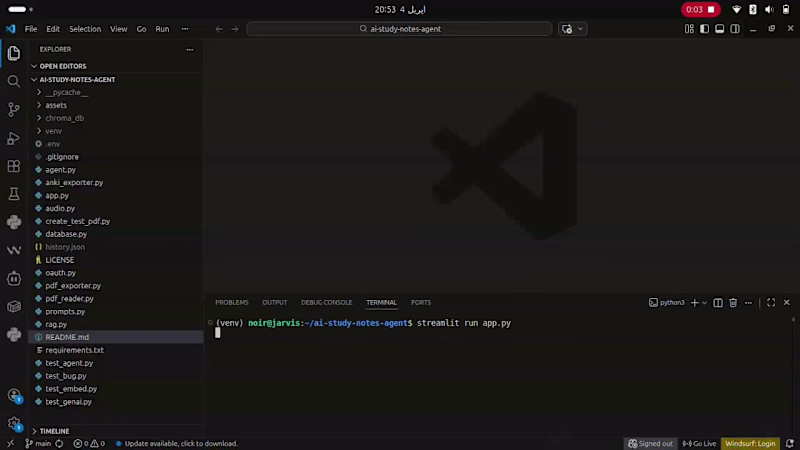Click errors and warnings count in status bar
This screenshot has width=800, height=450.
(89, 443)
